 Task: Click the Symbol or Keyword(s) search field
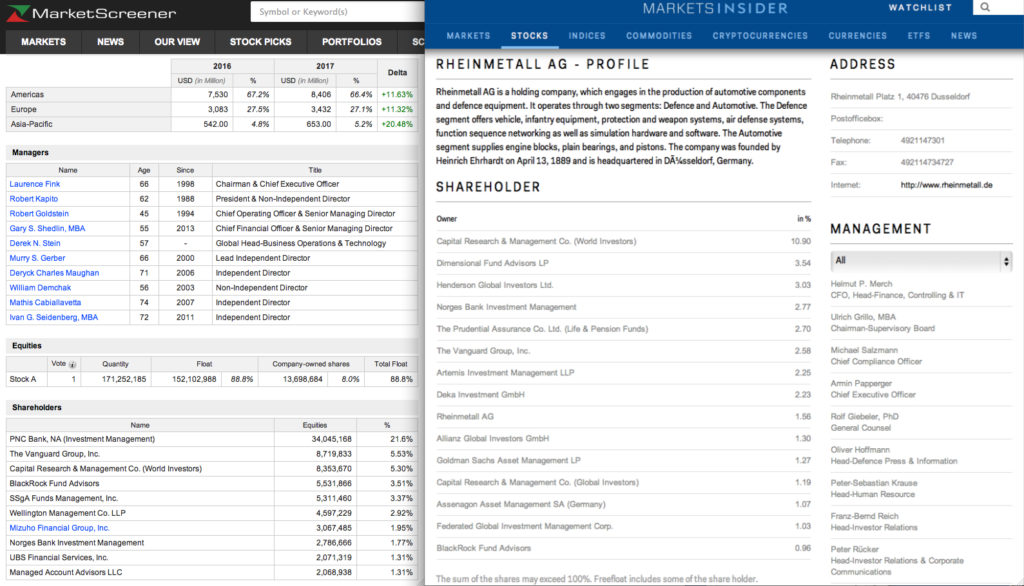(338, 12)
